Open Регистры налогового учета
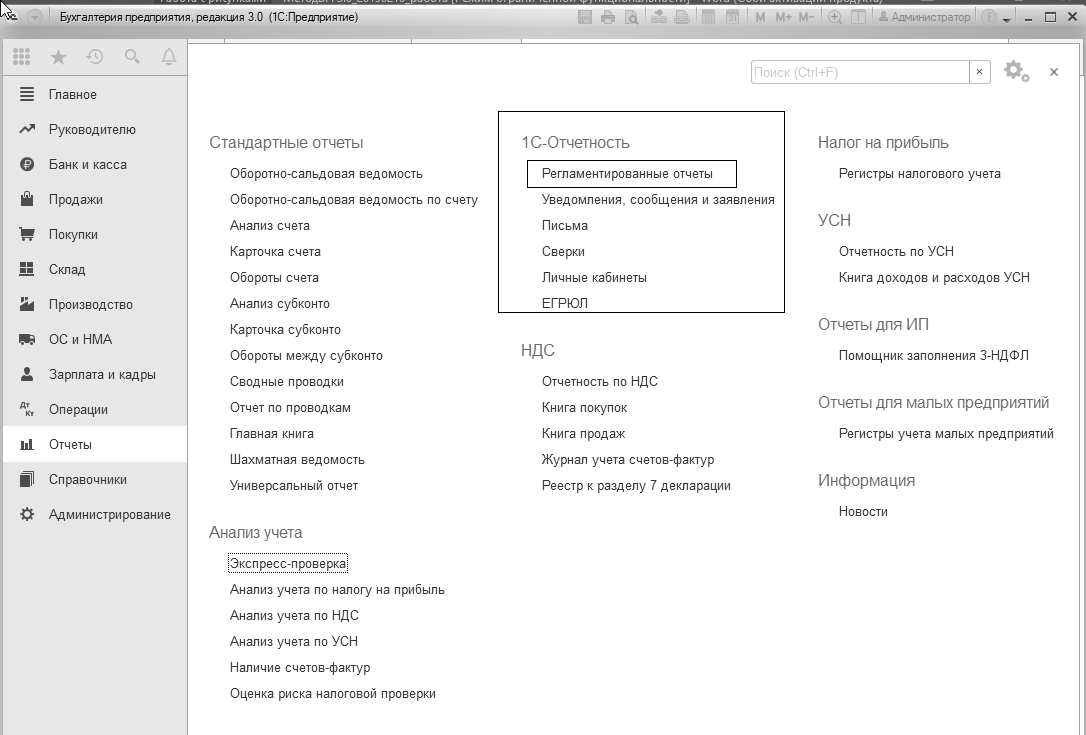The width and height of the screenshot is (1086, 735). tap(920, 174)
